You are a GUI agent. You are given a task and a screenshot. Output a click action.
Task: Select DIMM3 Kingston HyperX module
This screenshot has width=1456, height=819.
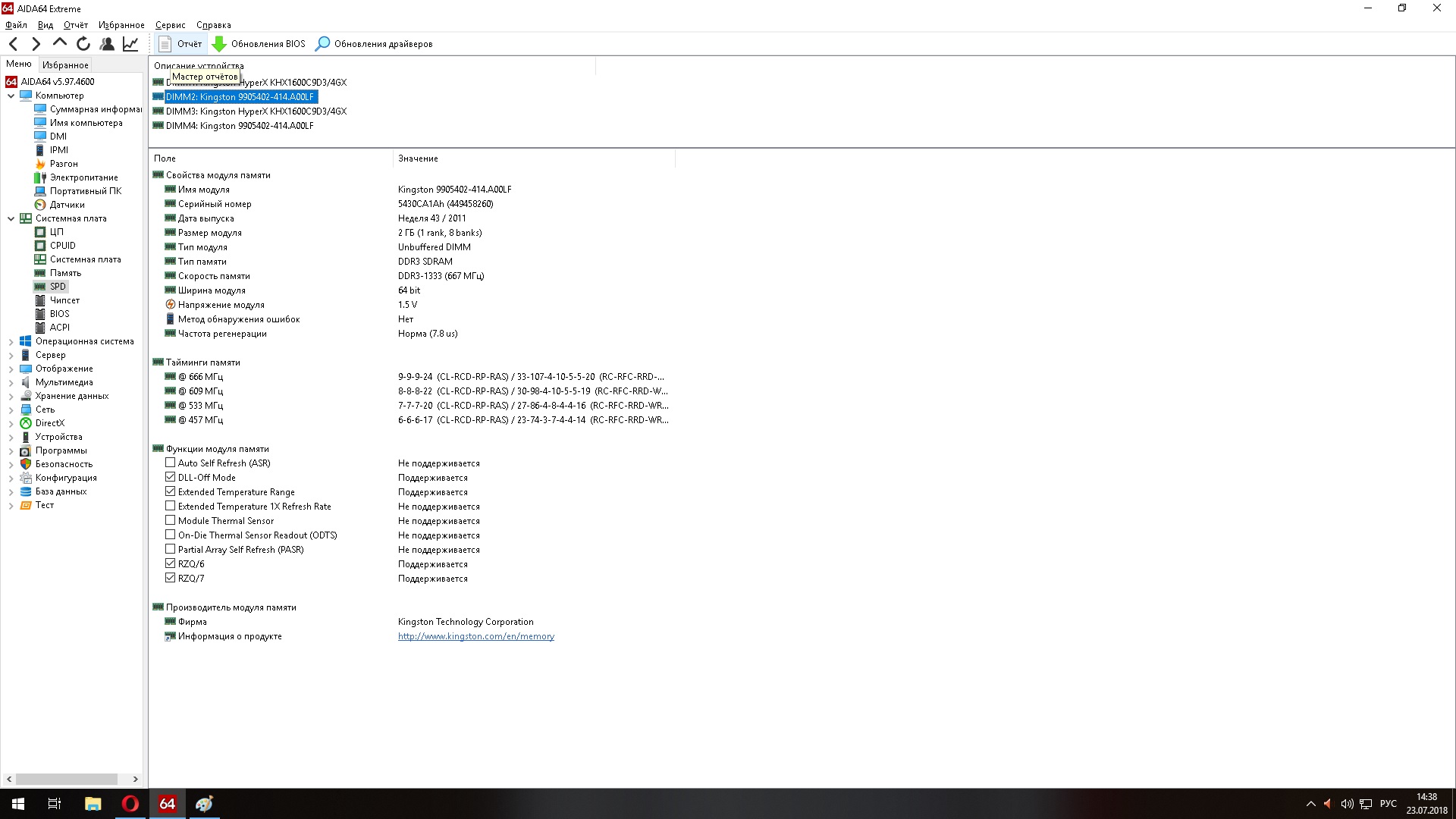[256, 111]
